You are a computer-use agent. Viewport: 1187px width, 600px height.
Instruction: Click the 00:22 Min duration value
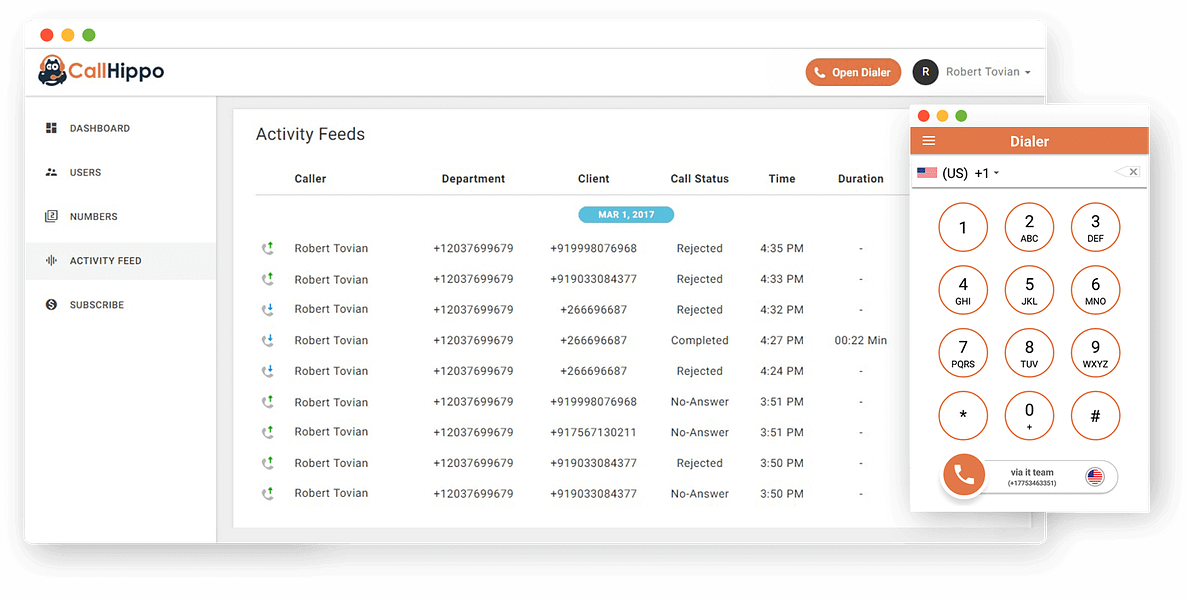(861, 340)
